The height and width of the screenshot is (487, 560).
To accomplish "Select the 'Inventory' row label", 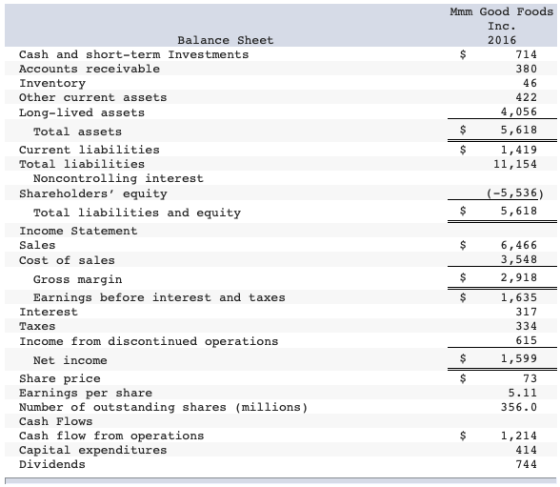I will [52, 83].
